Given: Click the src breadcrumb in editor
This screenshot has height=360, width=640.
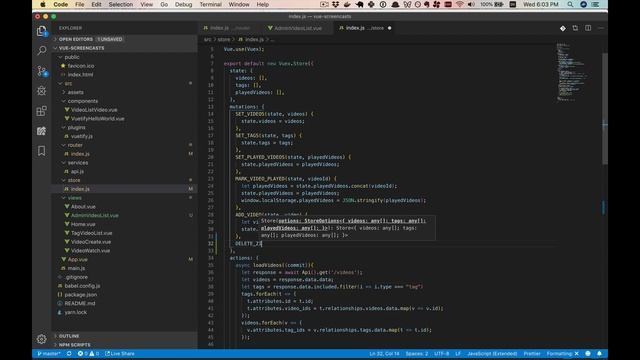Looking at the screenshot, I should (x=207, y=40).
